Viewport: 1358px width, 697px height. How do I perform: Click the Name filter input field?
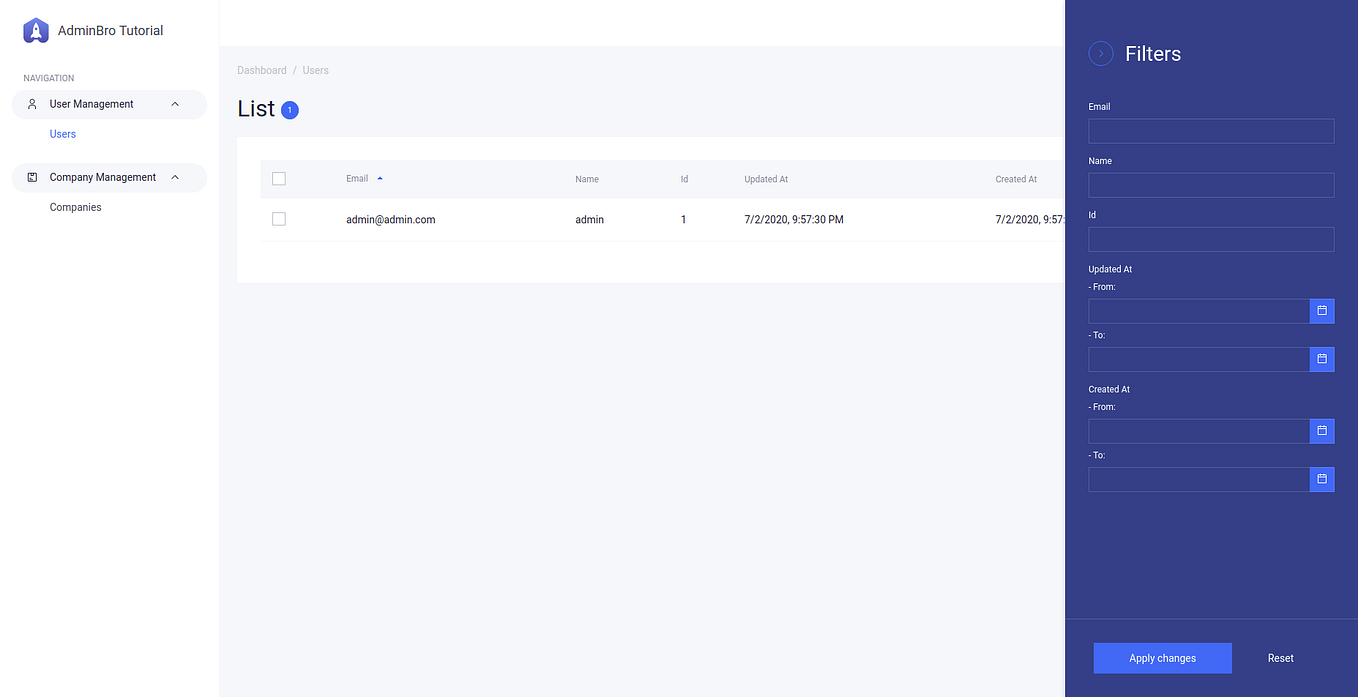1211,185
